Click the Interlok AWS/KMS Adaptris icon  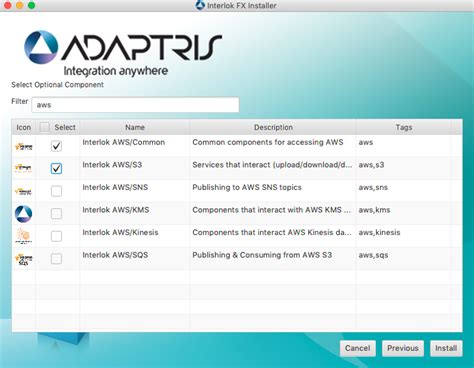(24, 214)
